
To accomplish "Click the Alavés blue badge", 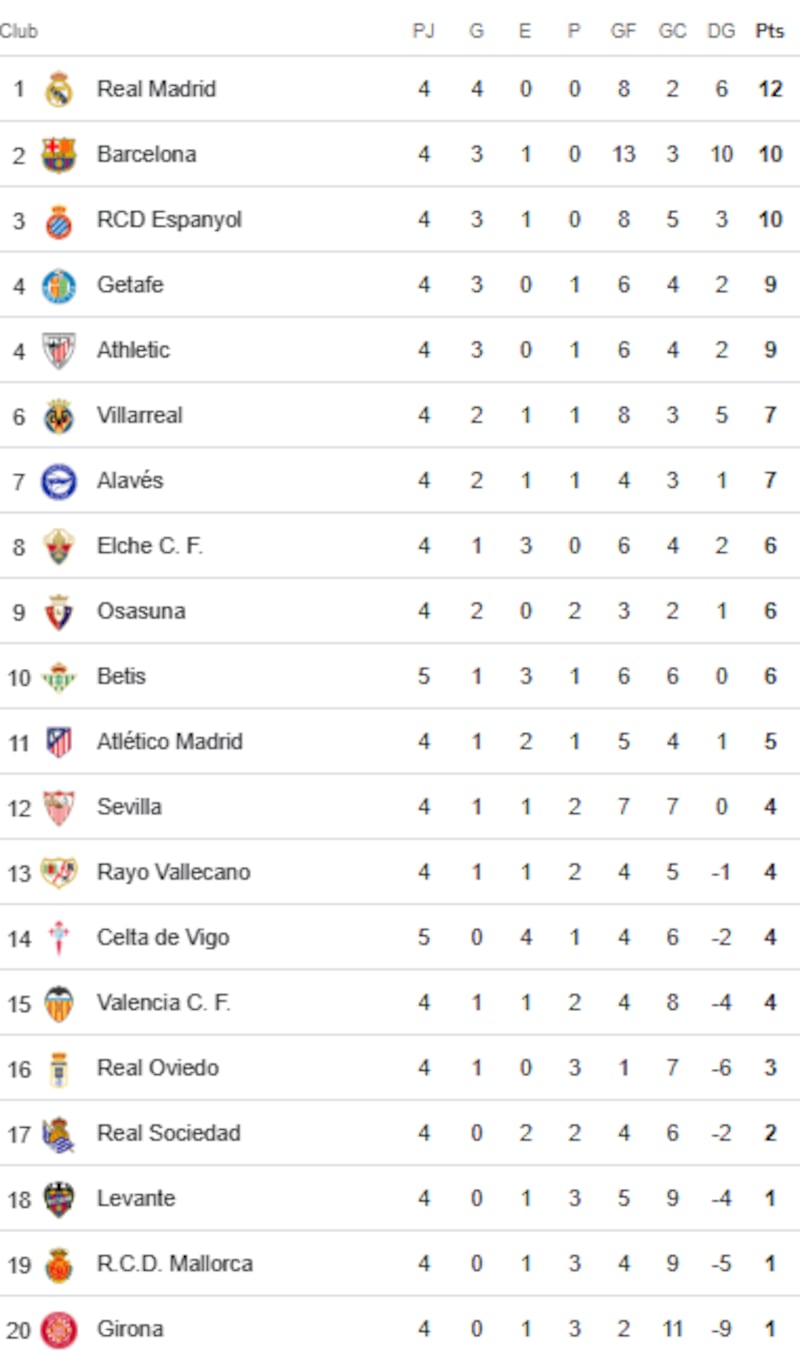I will pos(59,482).
